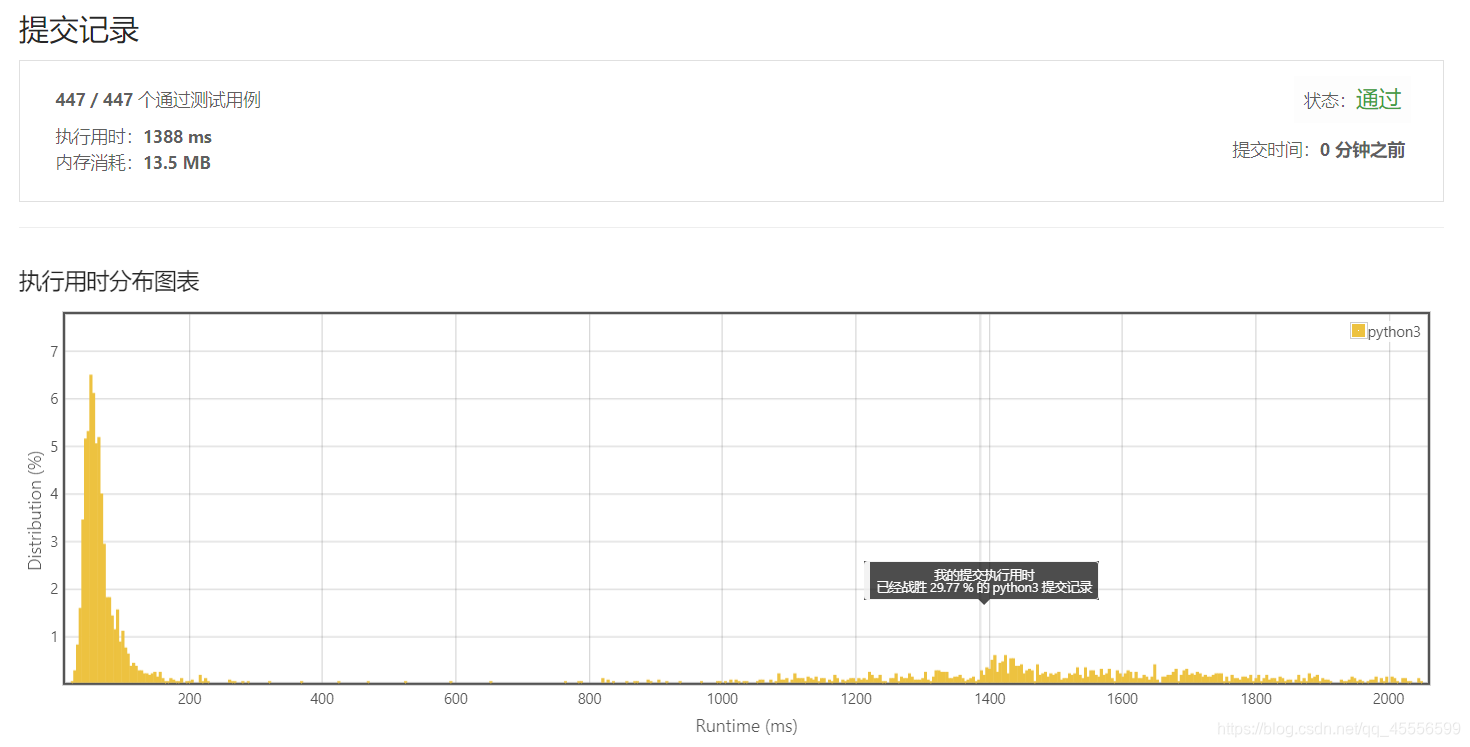1470x747 pixels.
Task: Click the 通过 status text
Action: 1378,99
